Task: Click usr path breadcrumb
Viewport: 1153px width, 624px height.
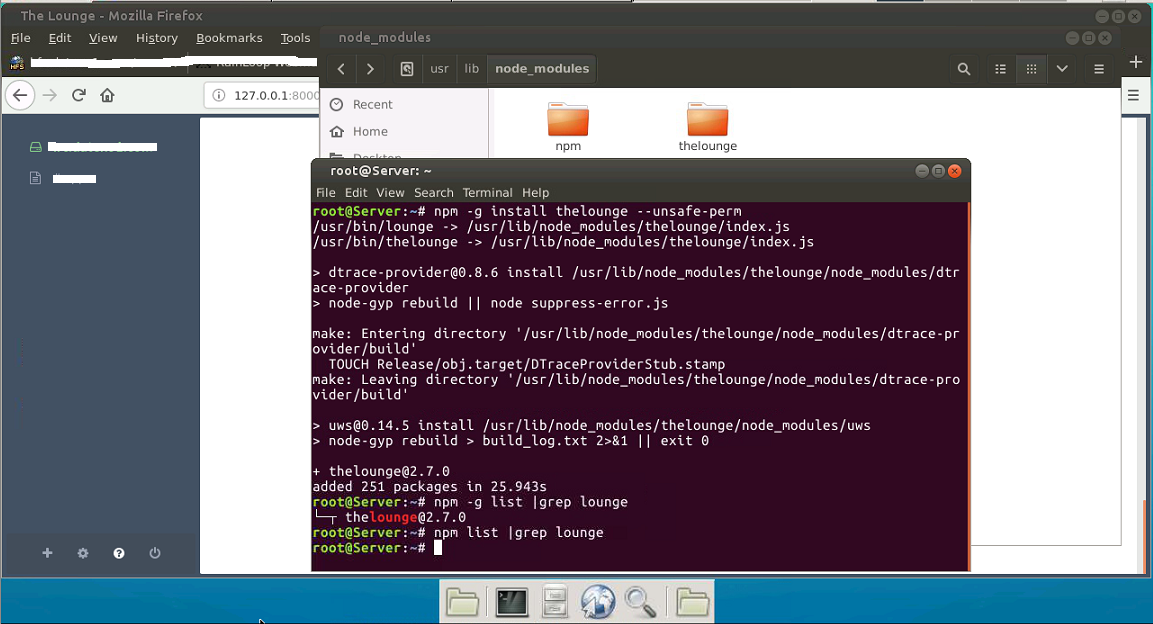Action: [439, 69]
